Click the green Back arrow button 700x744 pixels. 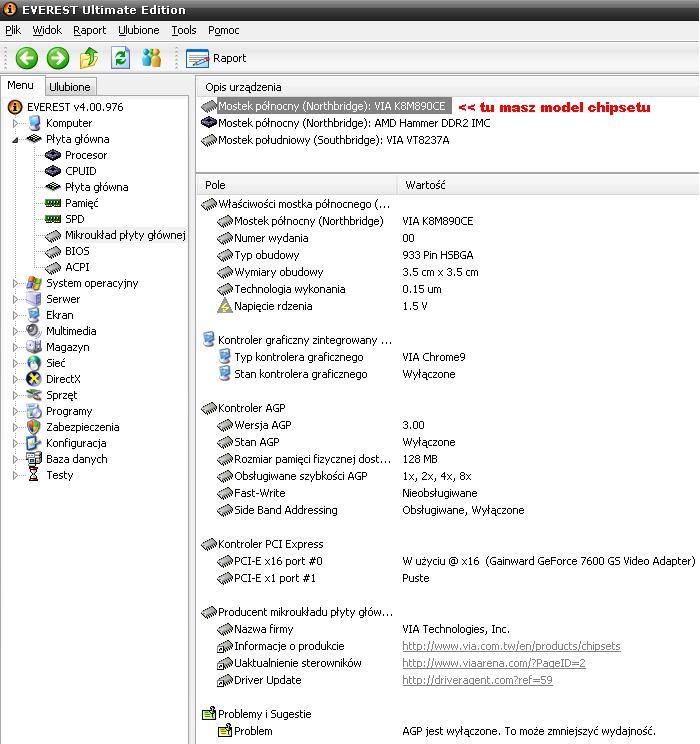tap(27, 58)
